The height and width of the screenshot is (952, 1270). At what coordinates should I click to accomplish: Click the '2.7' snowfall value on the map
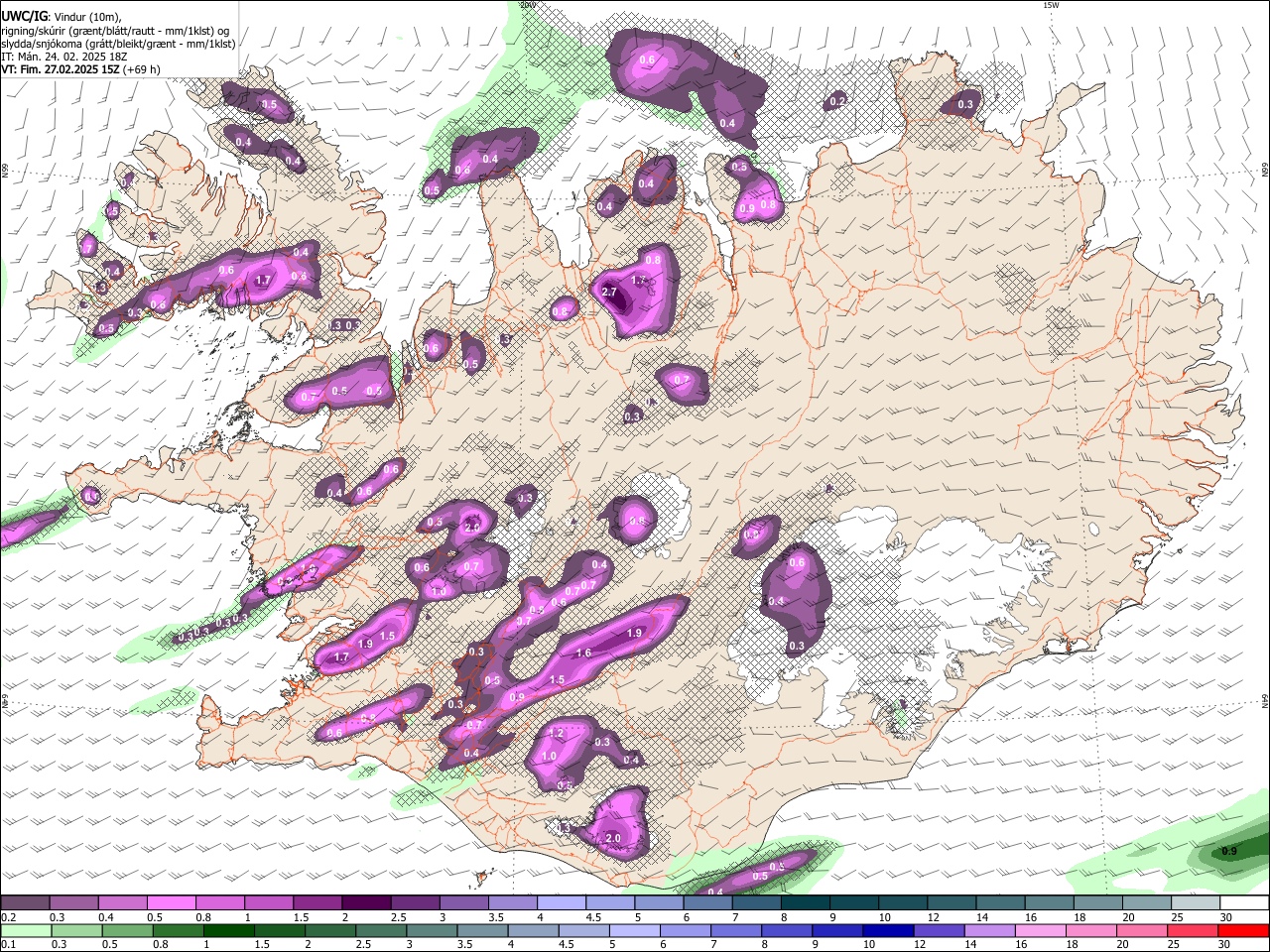(609, 293)
